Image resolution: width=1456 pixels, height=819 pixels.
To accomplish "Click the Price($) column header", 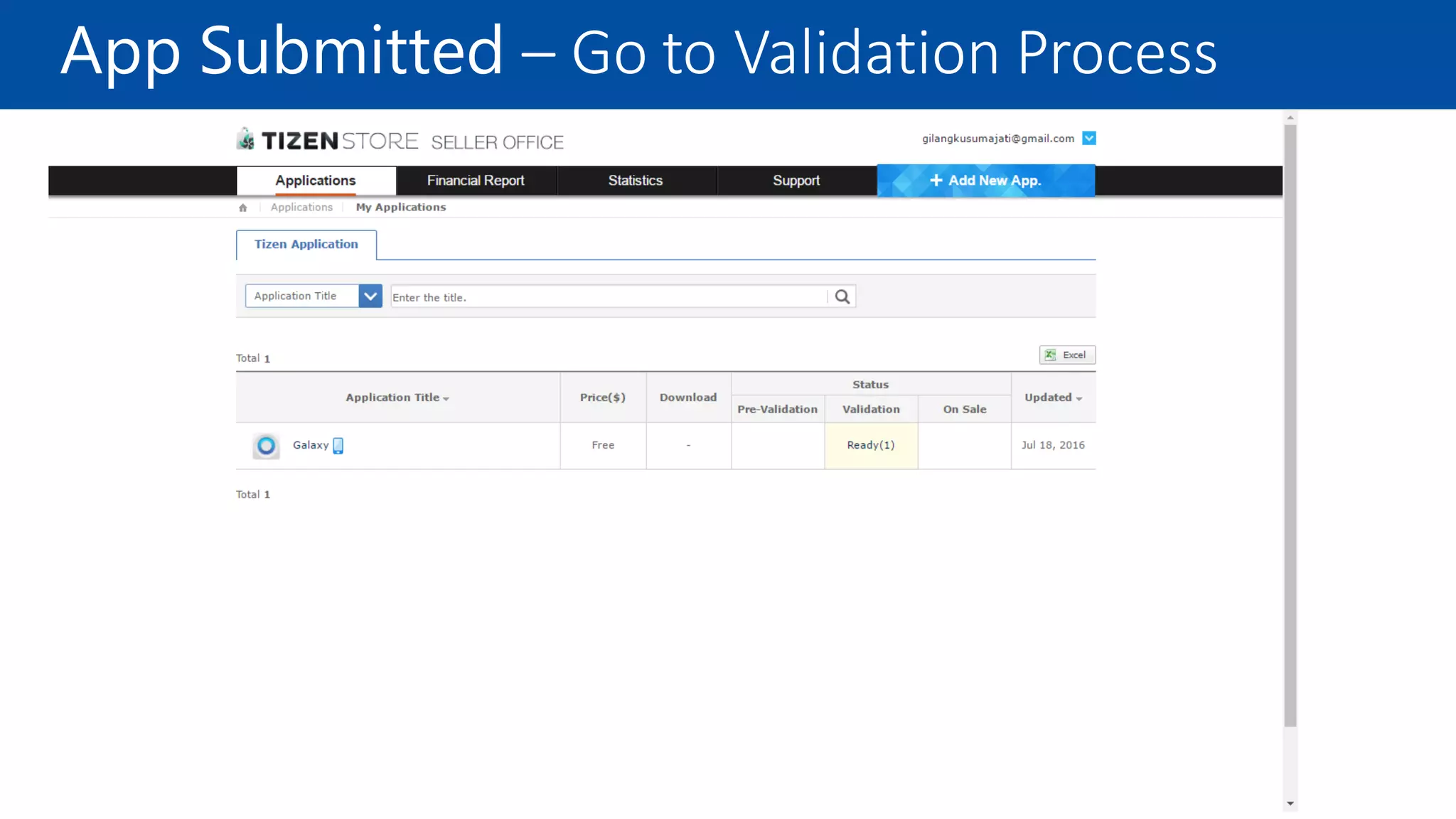I will click(x=603, y=397).
